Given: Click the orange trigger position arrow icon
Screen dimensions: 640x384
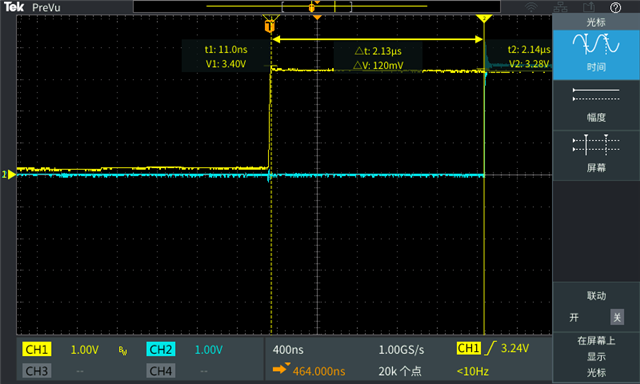Looking at the screenshot, I should [281, 369].
